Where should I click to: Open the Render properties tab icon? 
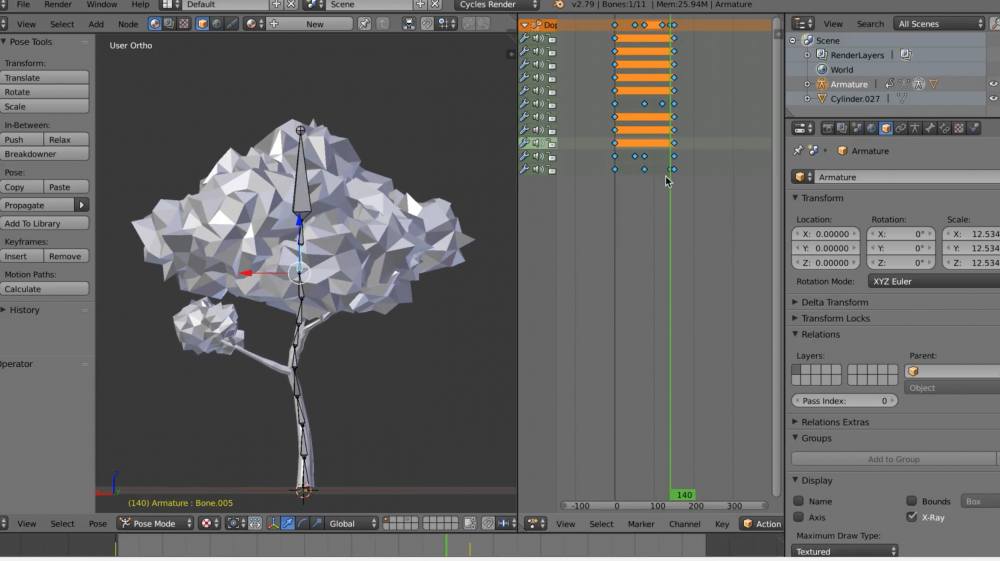click(x=827, y=128)
